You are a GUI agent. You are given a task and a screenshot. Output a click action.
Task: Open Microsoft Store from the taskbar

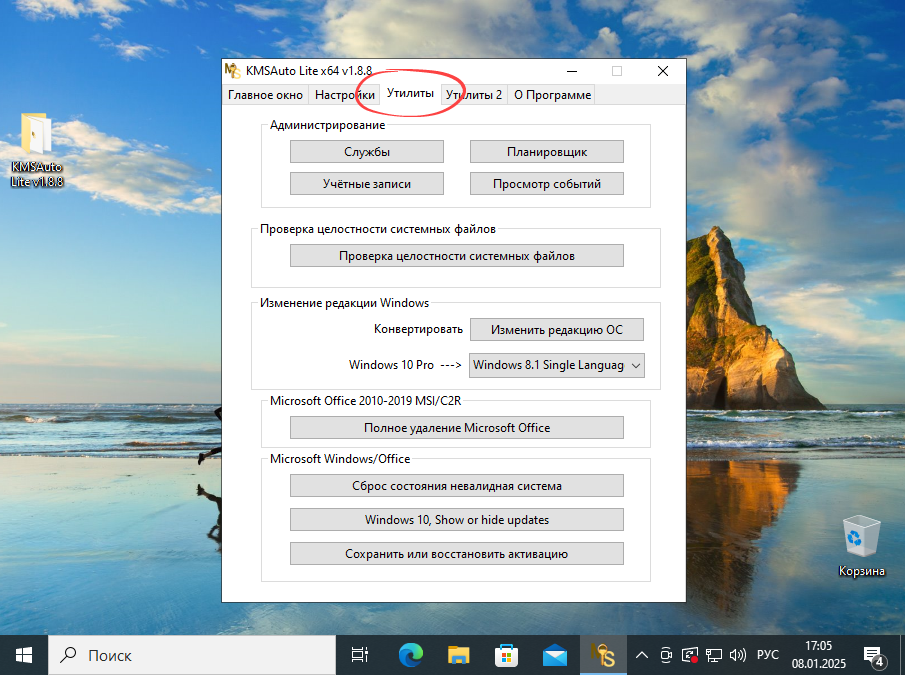pyautogui.click(x=506, y=655)
